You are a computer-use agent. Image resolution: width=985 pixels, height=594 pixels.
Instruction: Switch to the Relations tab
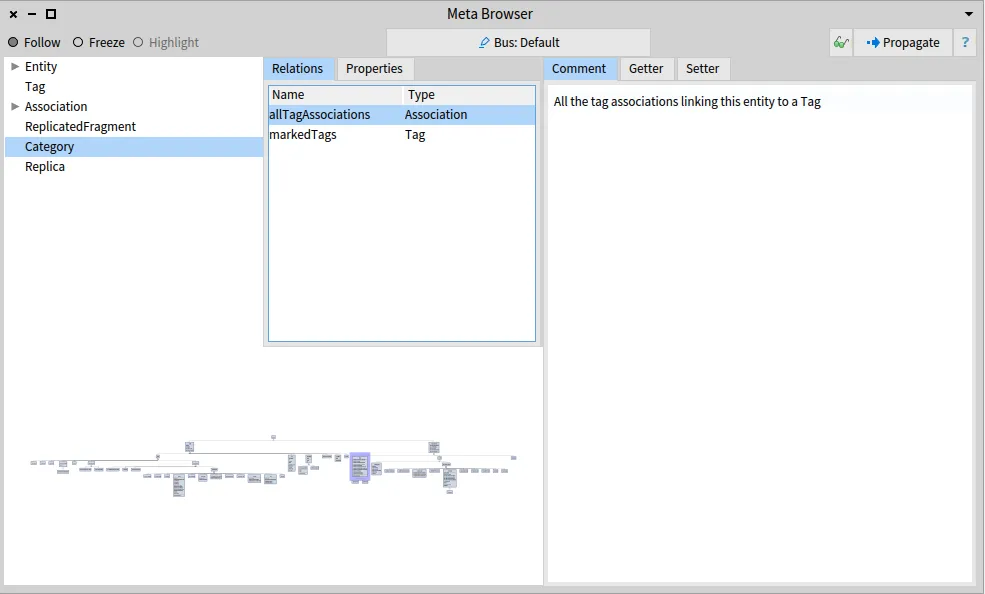pyautogui.click(x=298, y=68)
